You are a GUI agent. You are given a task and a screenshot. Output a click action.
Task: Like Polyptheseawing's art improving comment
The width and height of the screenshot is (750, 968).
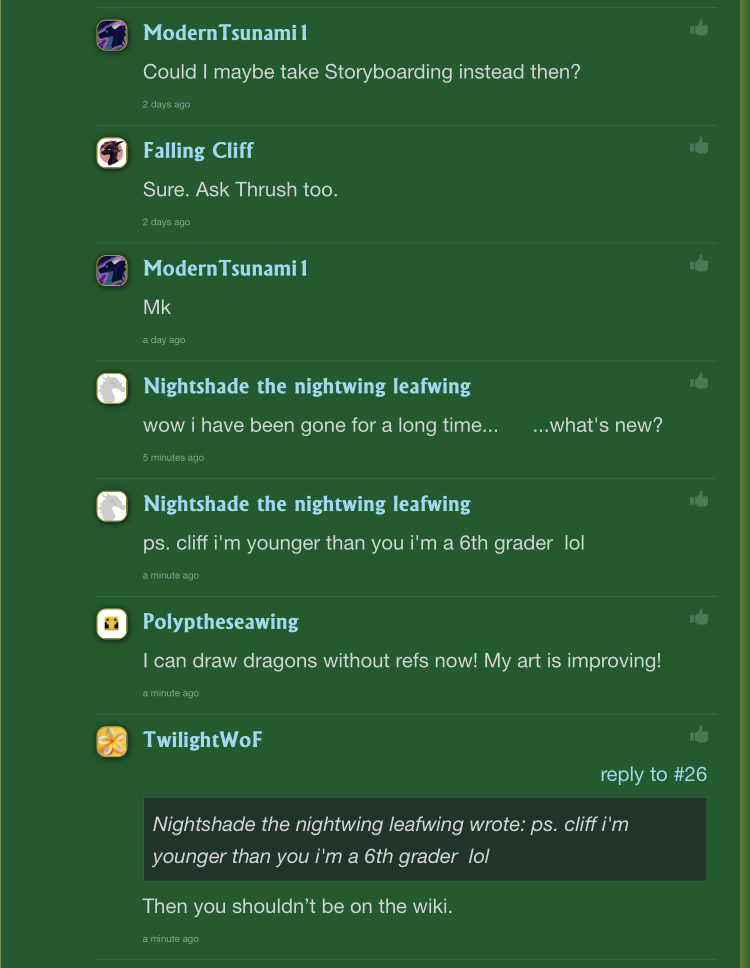point(699,617)
